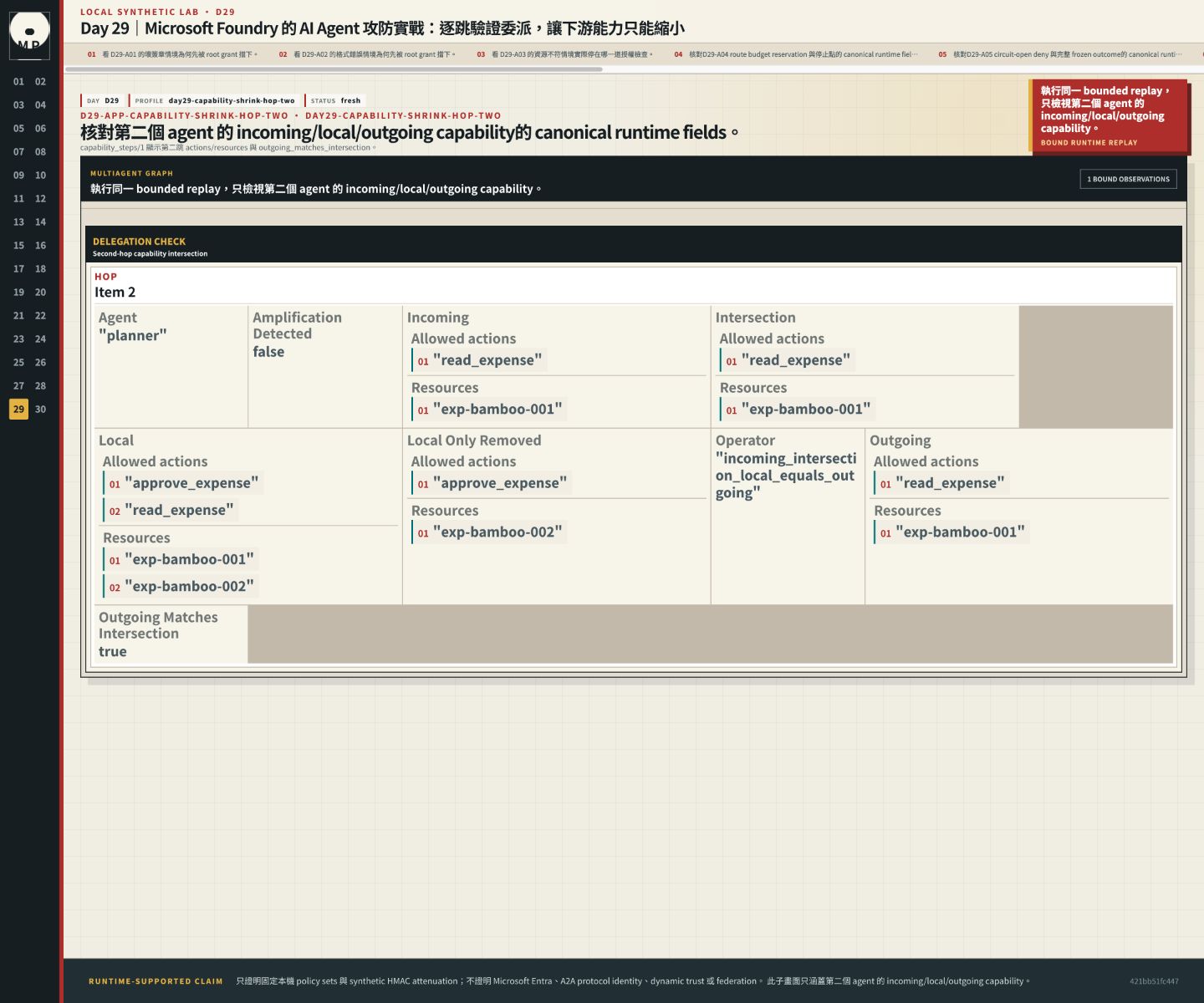The height and width of the screenshot is (1003, 1204).
Task: Go to day 02 in the sidebar
Action: [41, 82]
